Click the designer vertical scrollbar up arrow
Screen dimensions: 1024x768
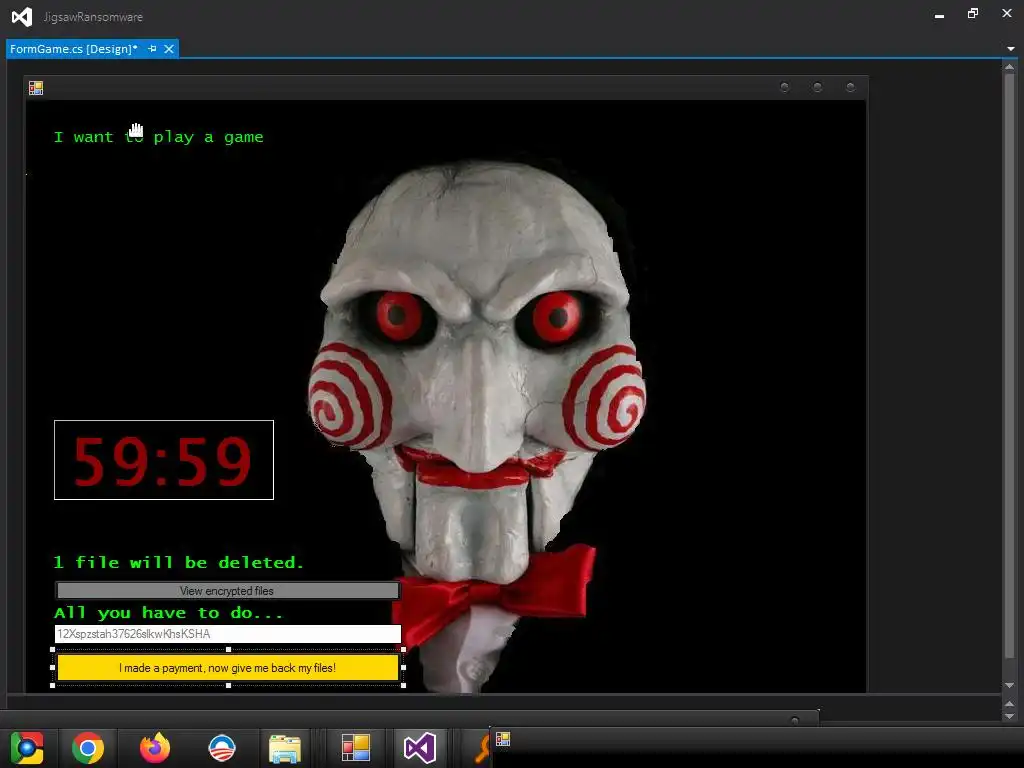1010,67
